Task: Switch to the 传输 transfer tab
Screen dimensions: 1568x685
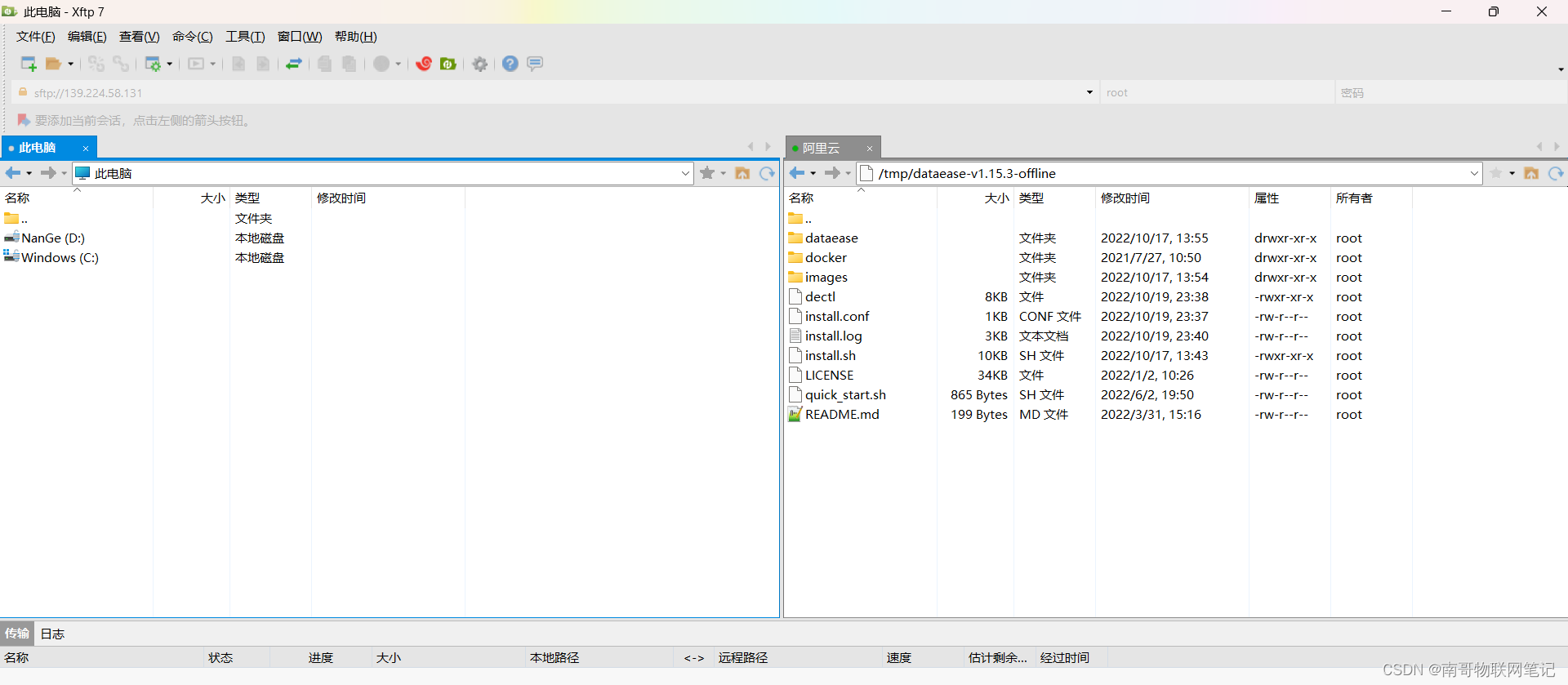Action: coord(16,634)
